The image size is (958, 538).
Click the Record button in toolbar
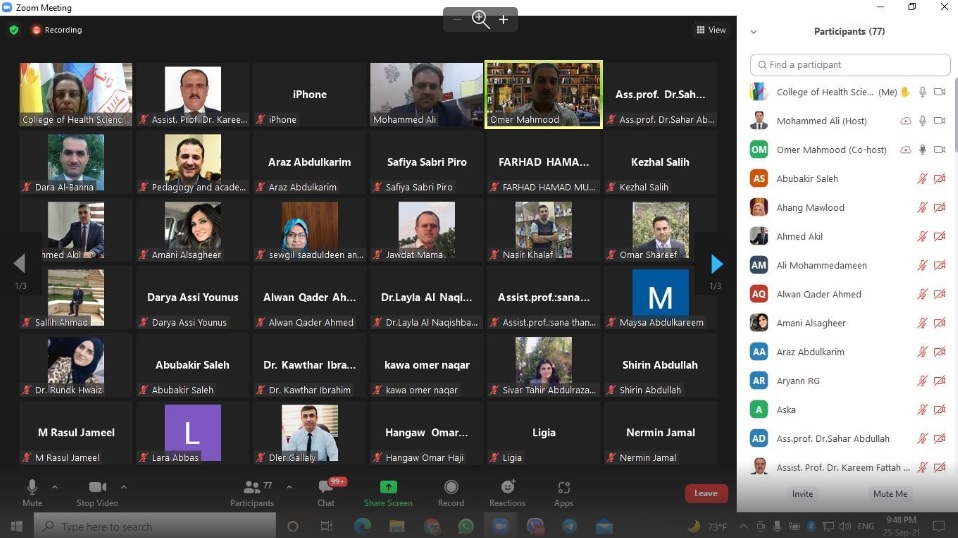click(x=451, y=492)
